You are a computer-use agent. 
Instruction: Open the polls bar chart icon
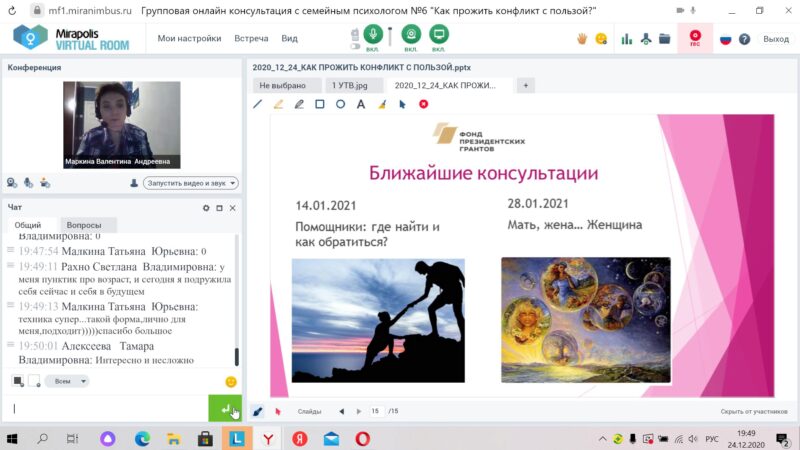627,39
